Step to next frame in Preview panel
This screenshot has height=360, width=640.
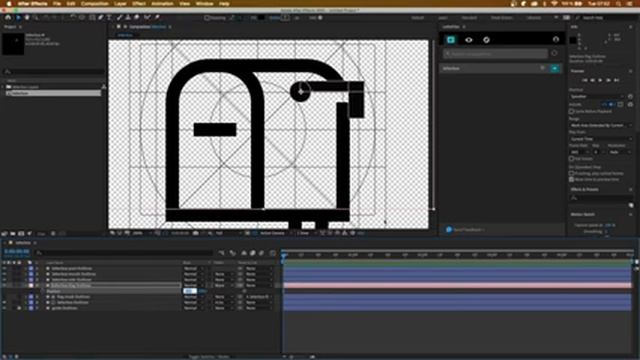pos(609,80)
